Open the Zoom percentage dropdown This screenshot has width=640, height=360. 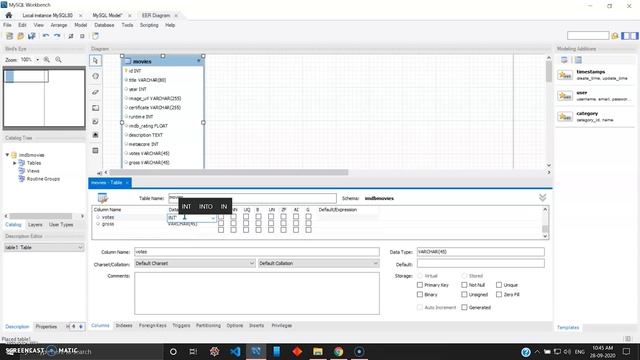[38, 60]
